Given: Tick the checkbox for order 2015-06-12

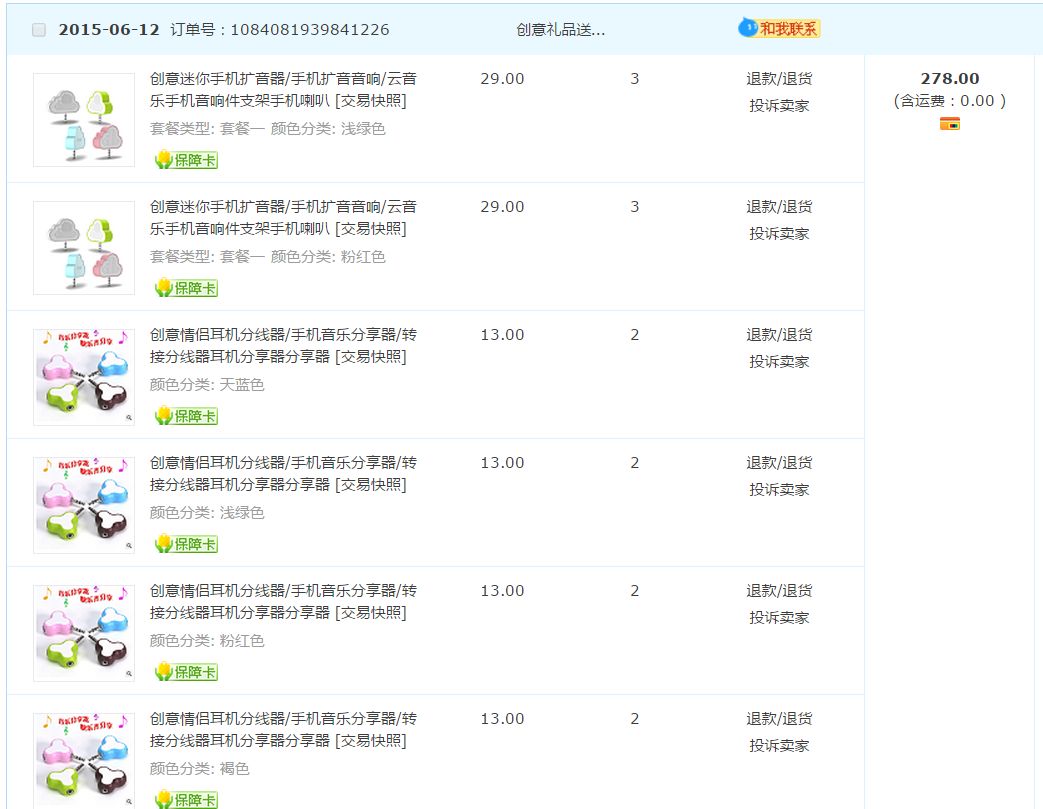Looking at the screenshot, I should [x=39, y=30].
